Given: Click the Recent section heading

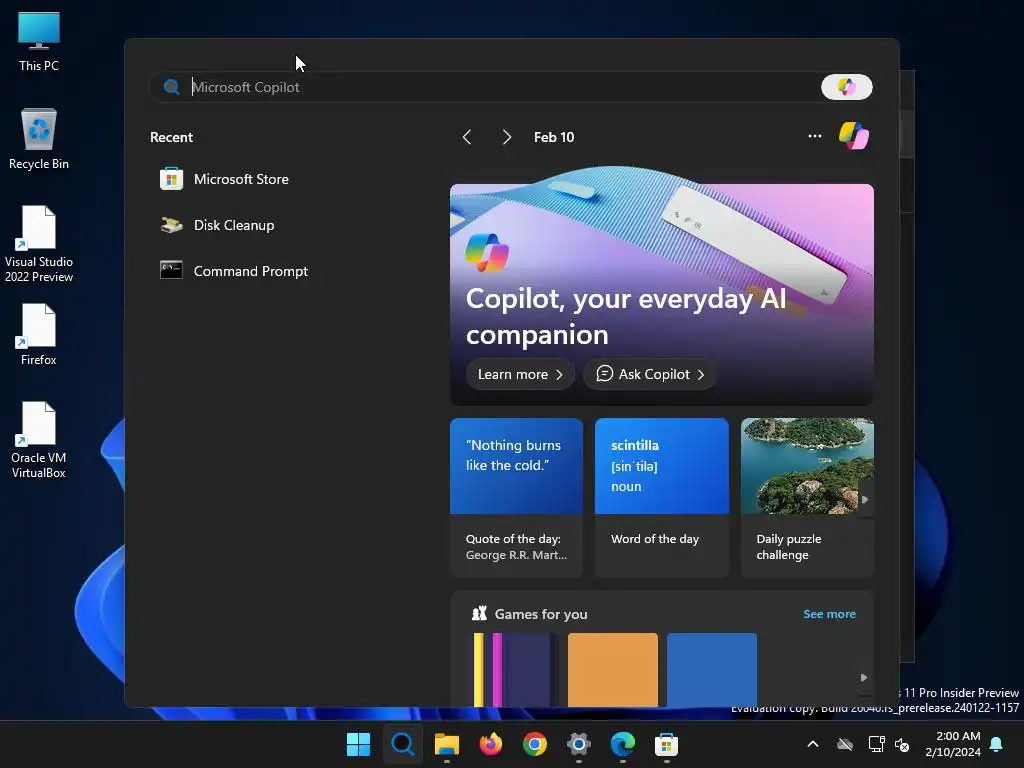Looking at the screenshot, I should pos(171,137).
